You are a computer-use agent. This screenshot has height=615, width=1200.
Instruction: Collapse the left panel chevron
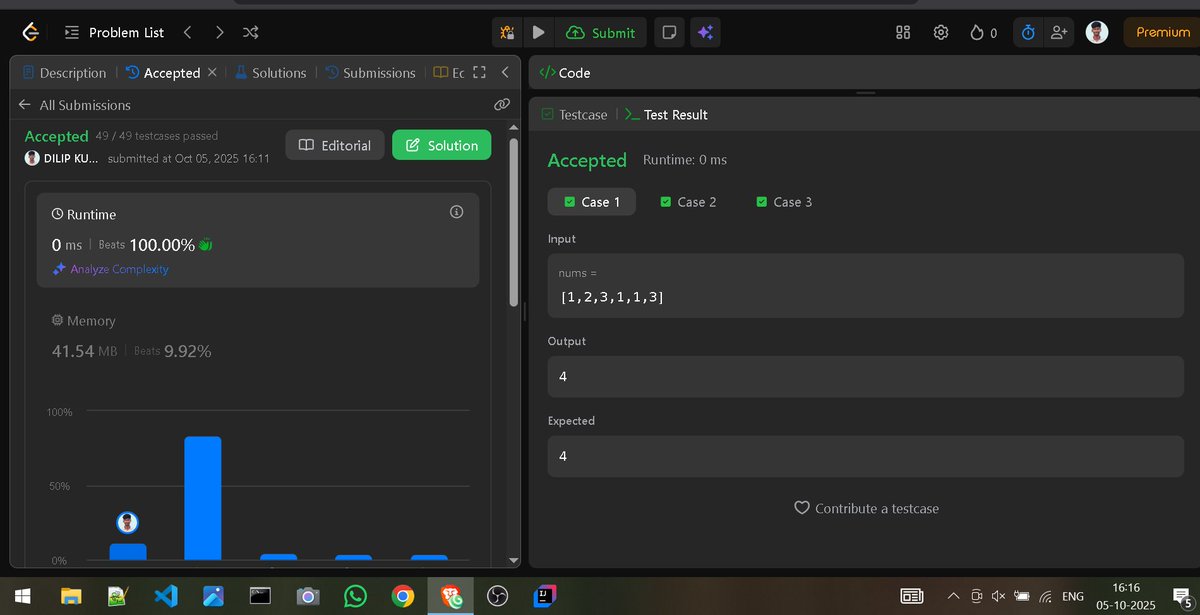pyautogui.click(x=505, y=73)
